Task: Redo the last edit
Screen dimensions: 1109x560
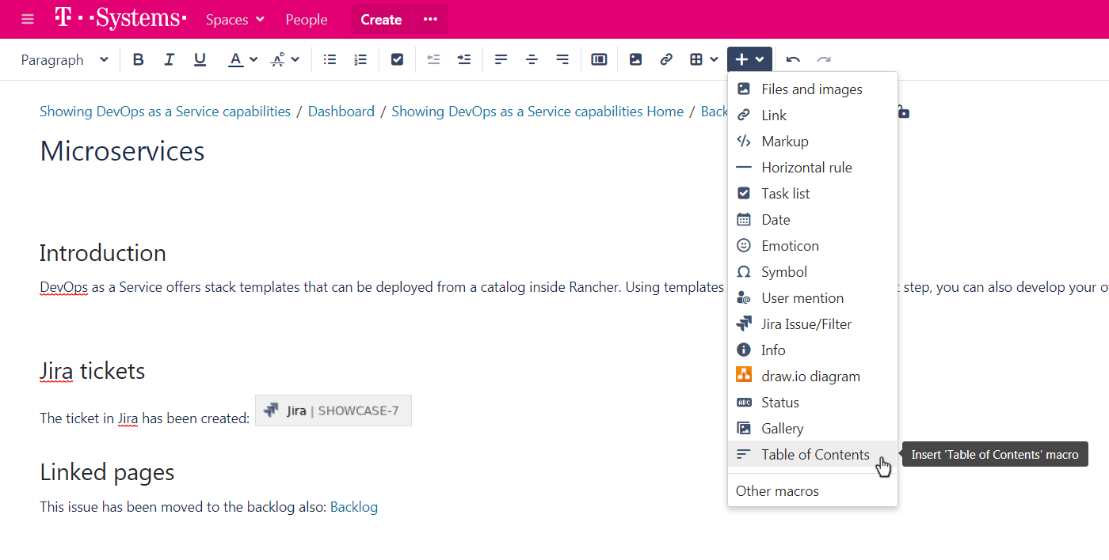Action: pyautogui.click(x=824, y=60)
